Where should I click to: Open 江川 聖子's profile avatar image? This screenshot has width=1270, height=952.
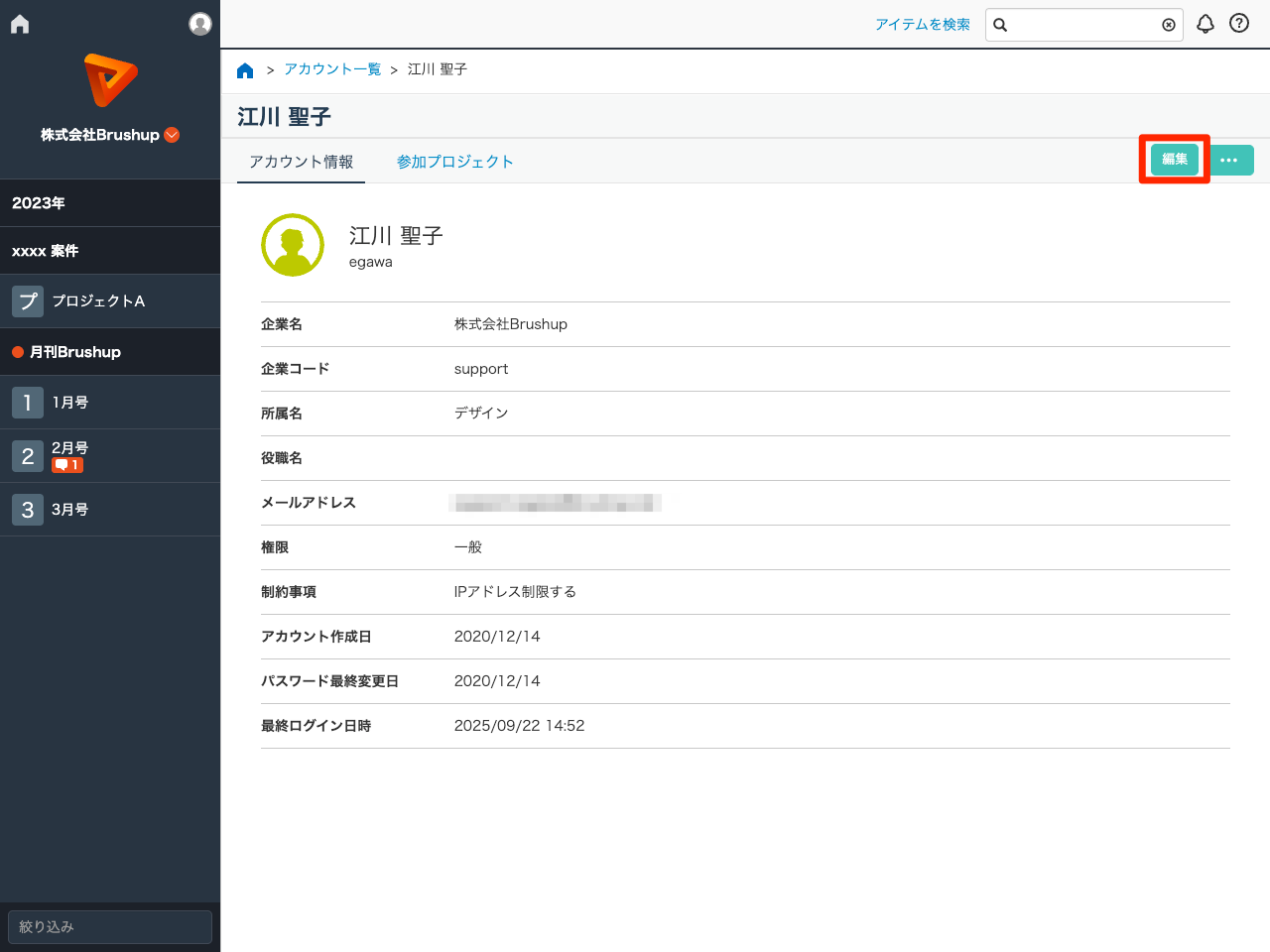point(293,244)
